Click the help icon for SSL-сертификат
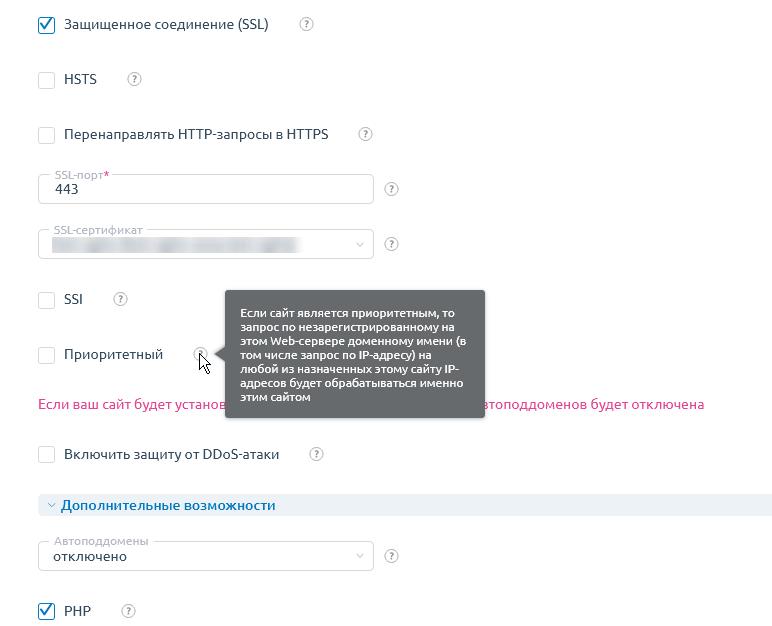 point(391,244)
